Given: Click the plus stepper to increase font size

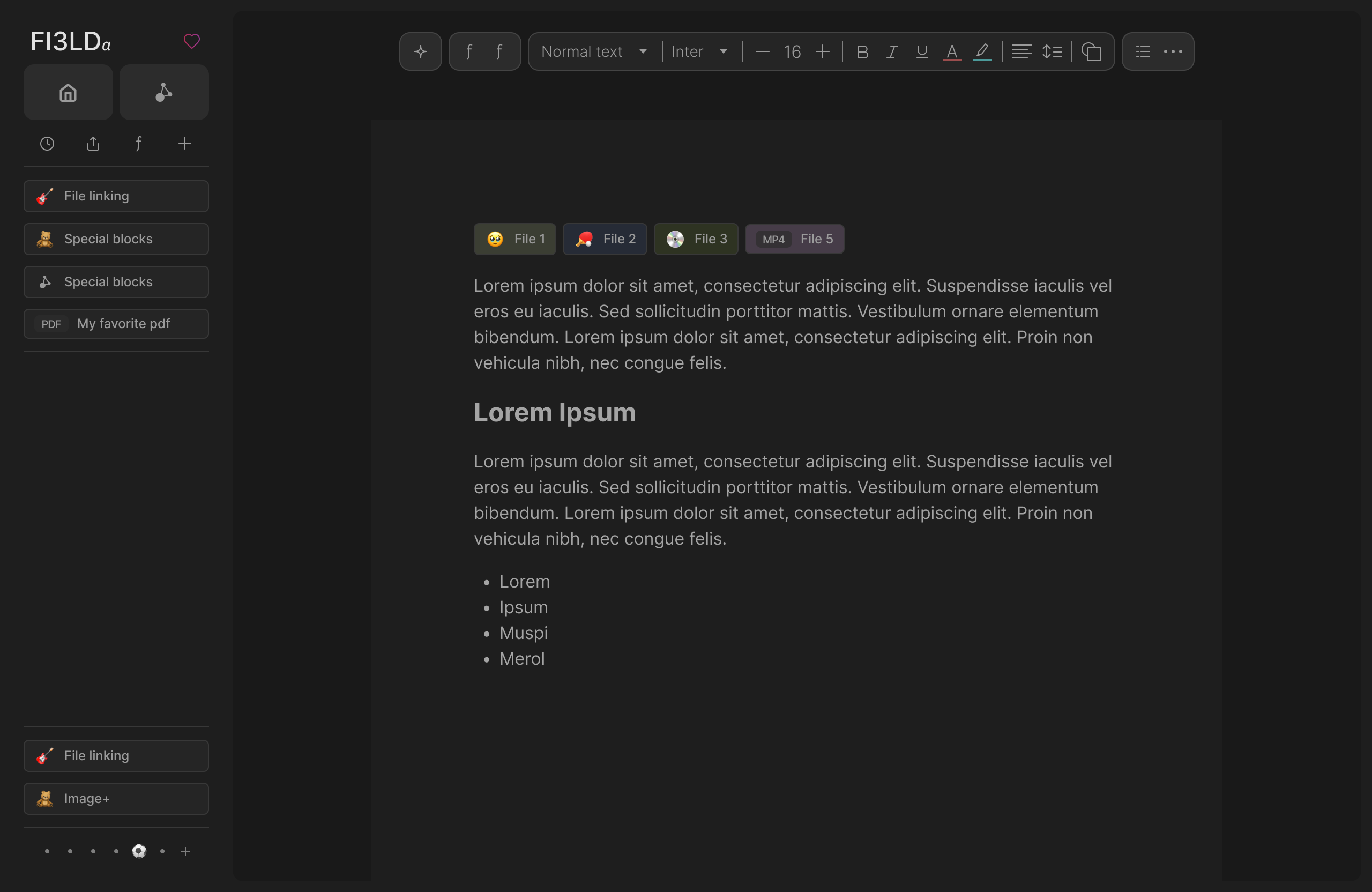Looking at the screenshot, I should click(823, 51).
